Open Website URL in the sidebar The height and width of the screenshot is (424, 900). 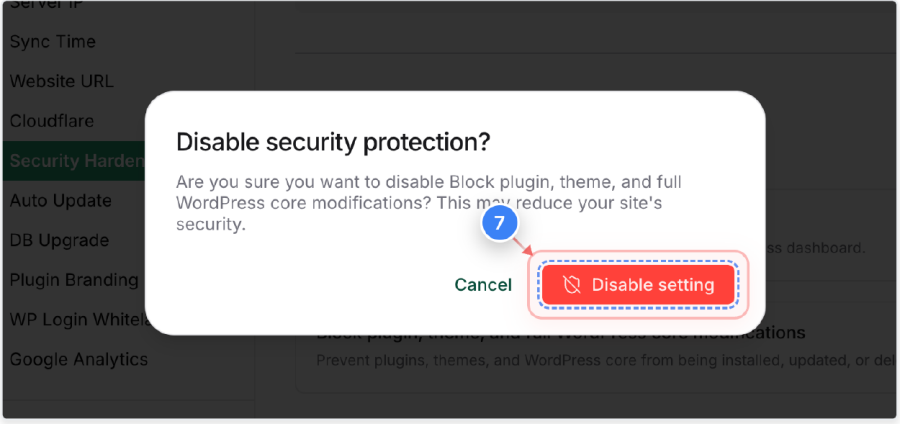(61, 81)
